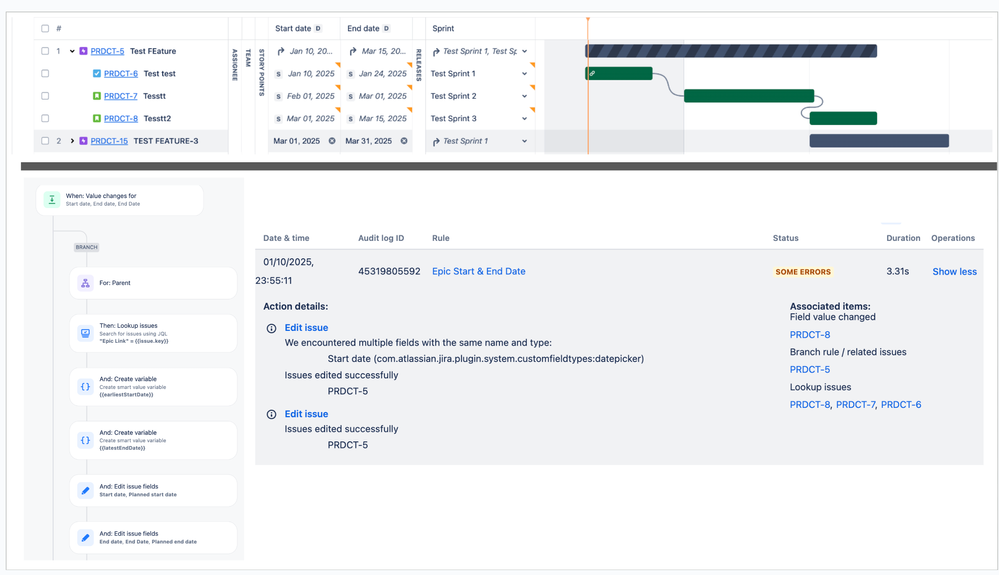Click the Start date column header
The width and height of the screenshot is (999, 575).
click(x=293, y=28)
